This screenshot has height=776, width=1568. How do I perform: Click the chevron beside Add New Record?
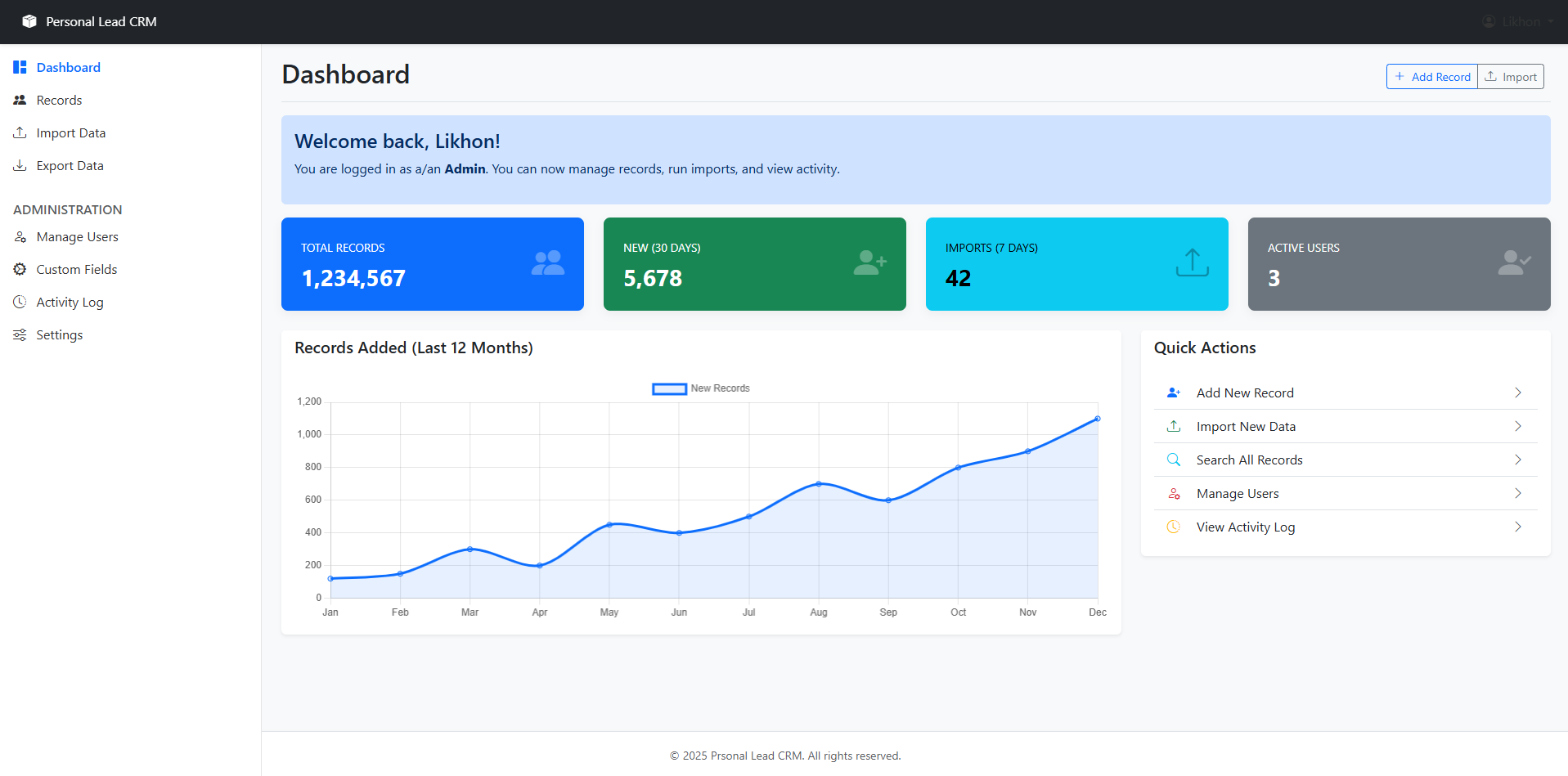pyautogui.click(x=1517, y=392)
